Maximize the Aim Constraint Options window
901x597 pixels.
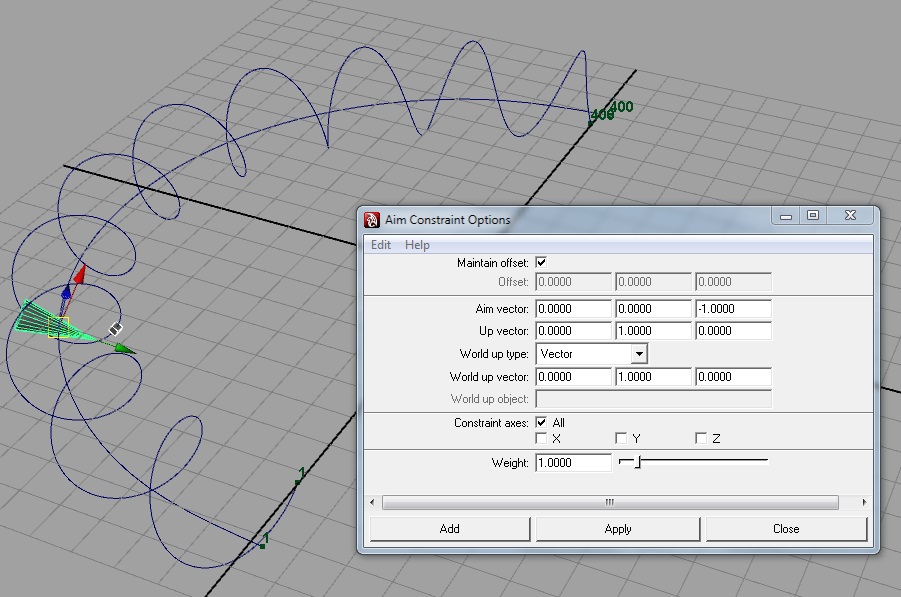[813, 215]
